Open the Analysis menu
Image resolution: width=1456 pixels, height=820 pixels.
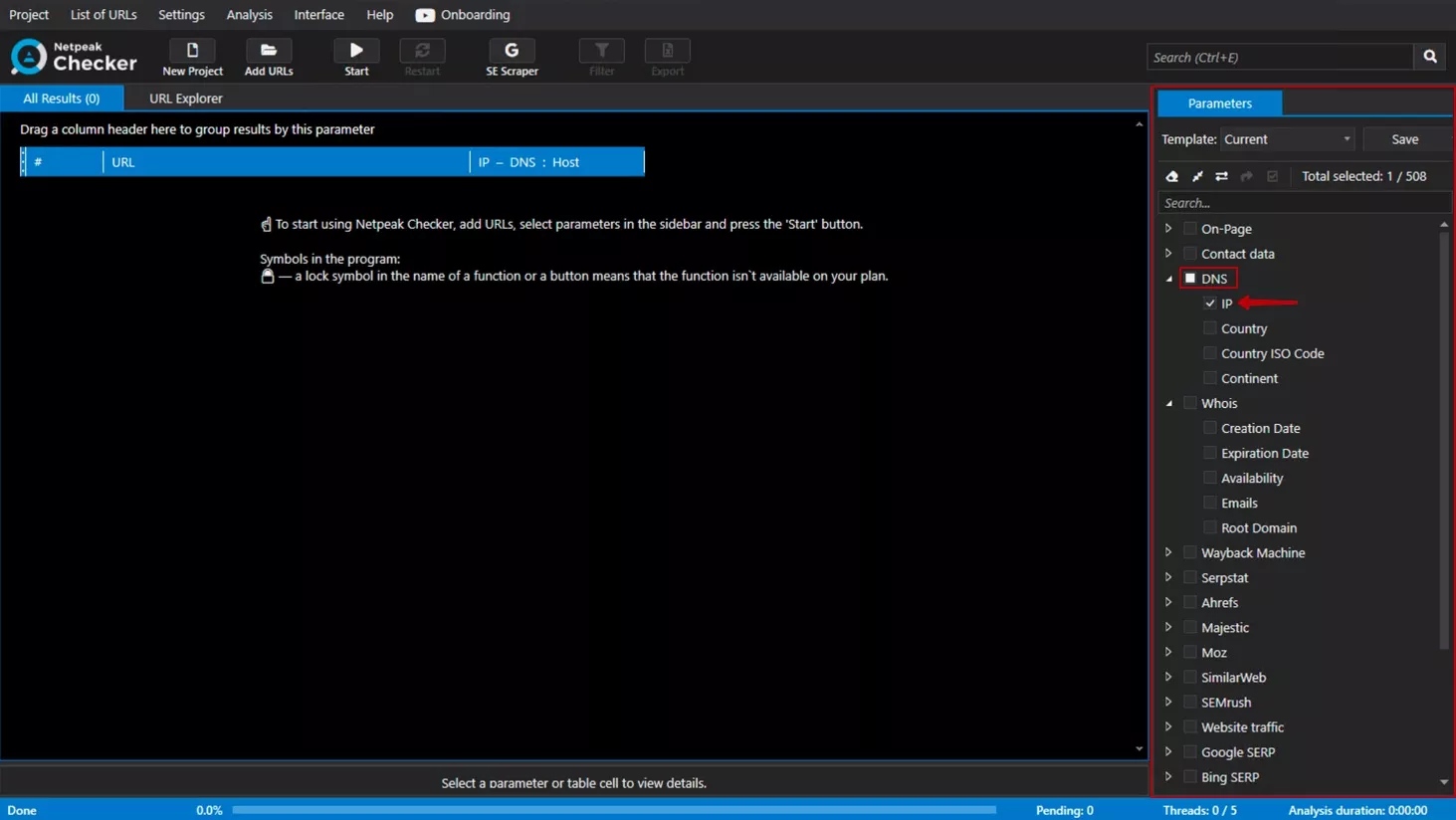(x=249, y=15)
